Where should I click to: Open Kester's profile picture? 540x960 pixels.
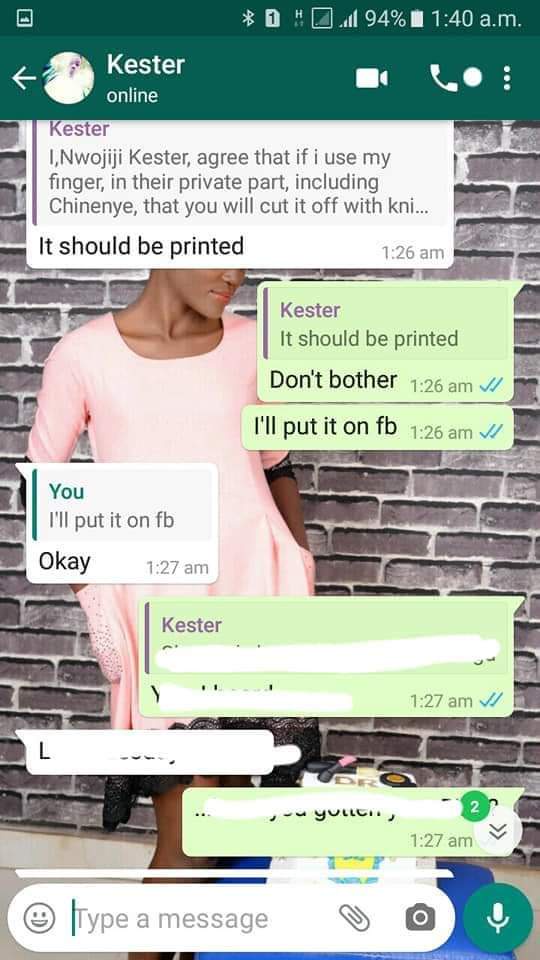(69, 78)
